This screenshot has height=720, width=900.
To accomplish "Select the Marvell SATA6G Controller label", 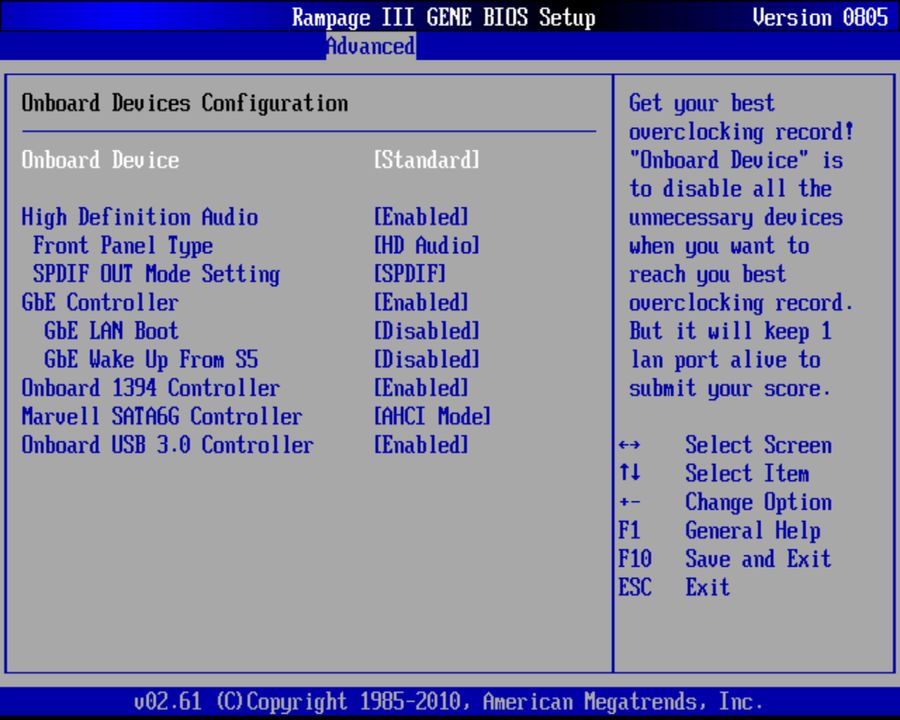I will tap(162, 416).
